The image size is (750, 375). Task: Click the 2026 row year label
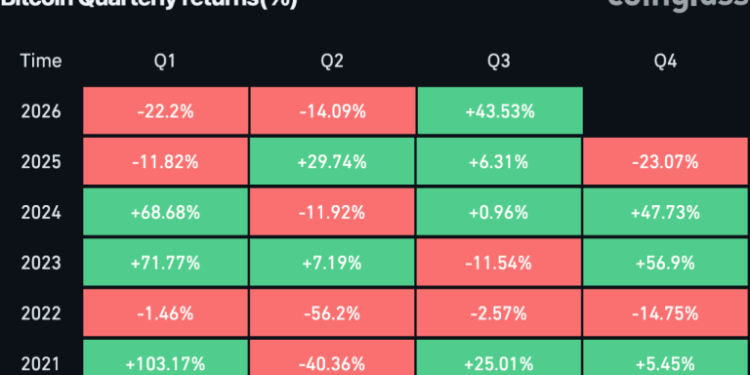(x=41, y=111)
